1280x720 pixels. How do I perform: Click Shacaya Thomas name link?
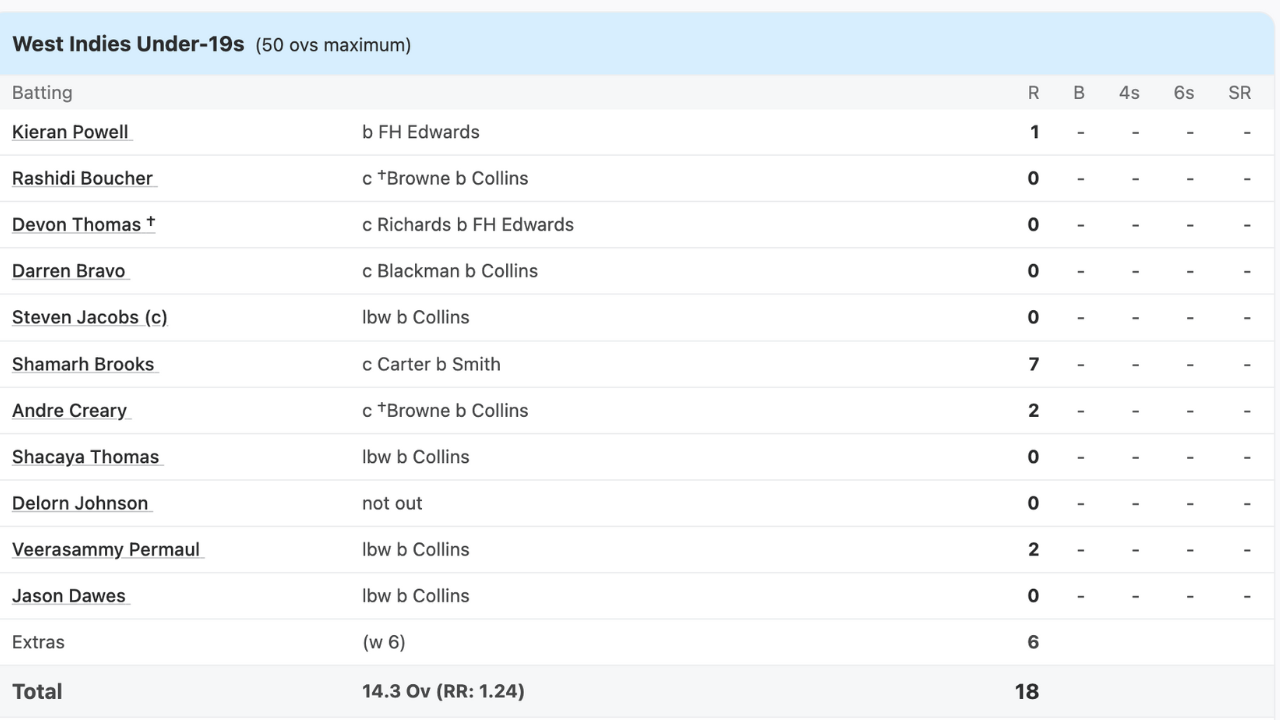(85, 457)
